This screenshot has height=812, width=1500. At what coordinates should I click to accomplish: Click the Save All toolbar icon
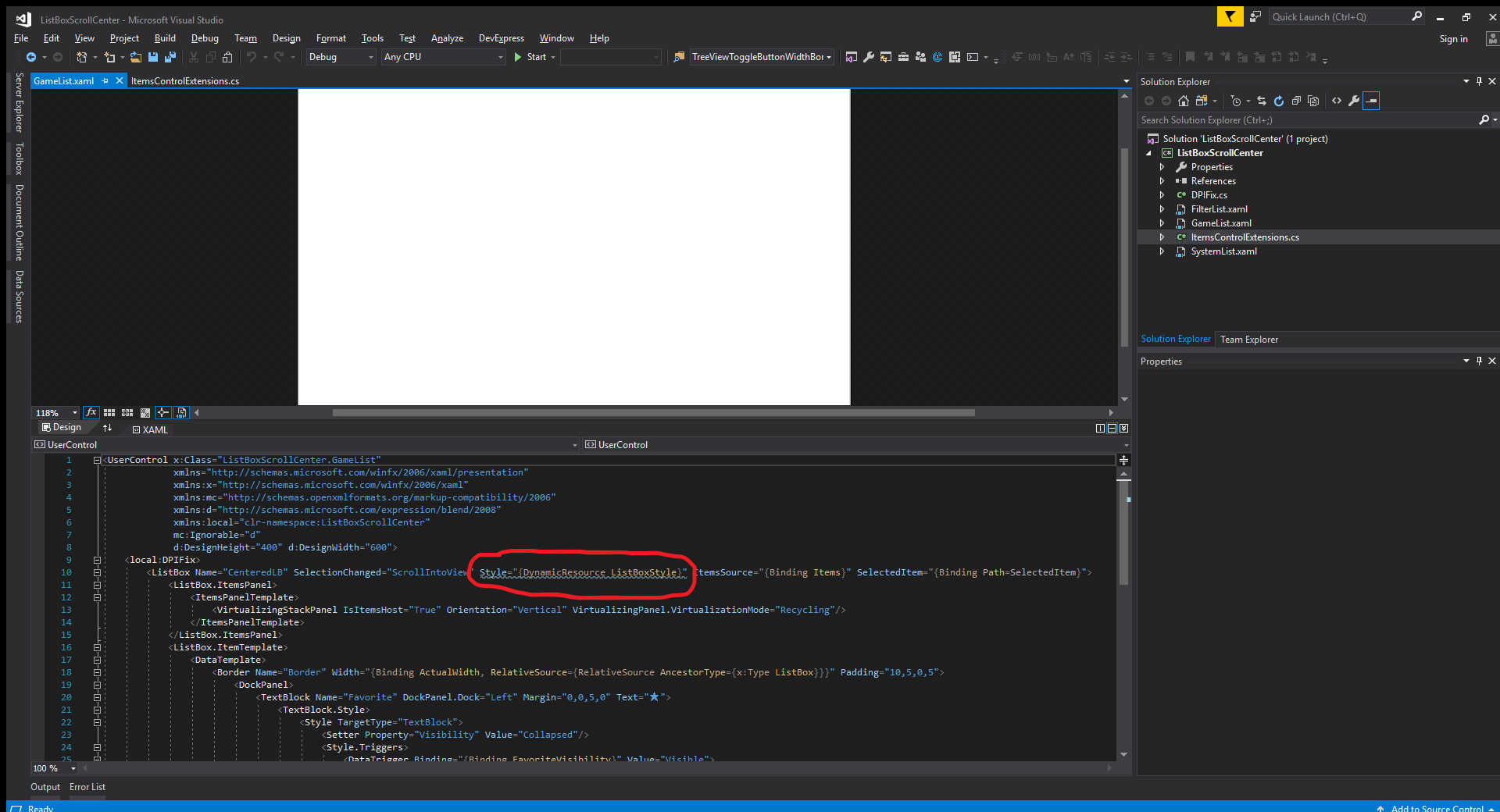coord(170,57)
